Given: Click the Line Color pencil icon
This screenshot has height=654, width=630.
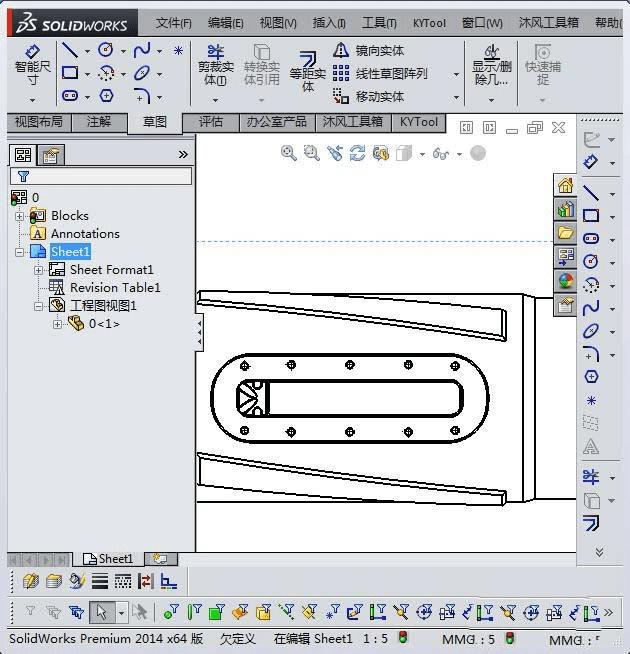Looking at the screenshot, I should pos(77,581).
